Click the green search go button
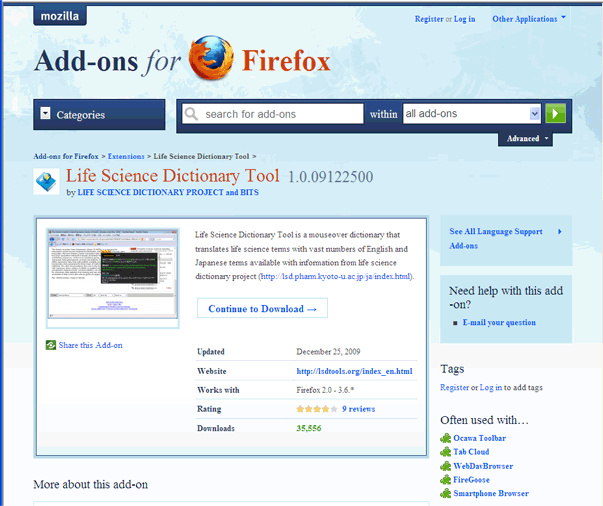 556,114
